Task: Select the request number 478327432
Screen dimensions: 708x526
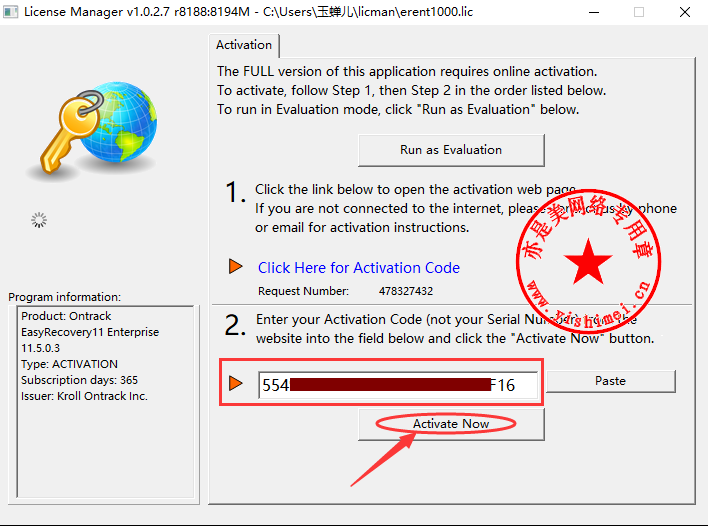Action: tap(406, 291)
